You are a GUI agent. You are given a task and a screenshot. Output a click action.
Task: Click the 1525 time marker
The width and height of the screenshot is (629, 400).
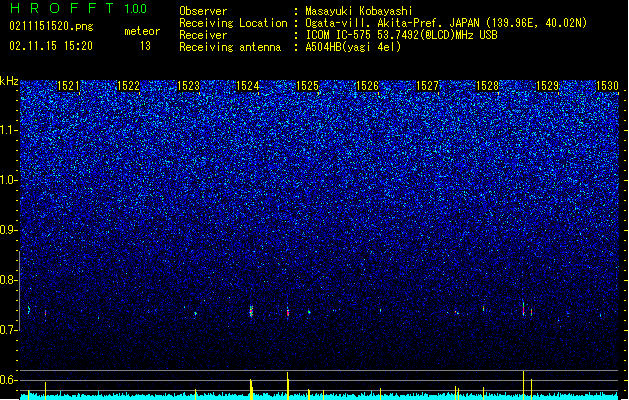307,86
